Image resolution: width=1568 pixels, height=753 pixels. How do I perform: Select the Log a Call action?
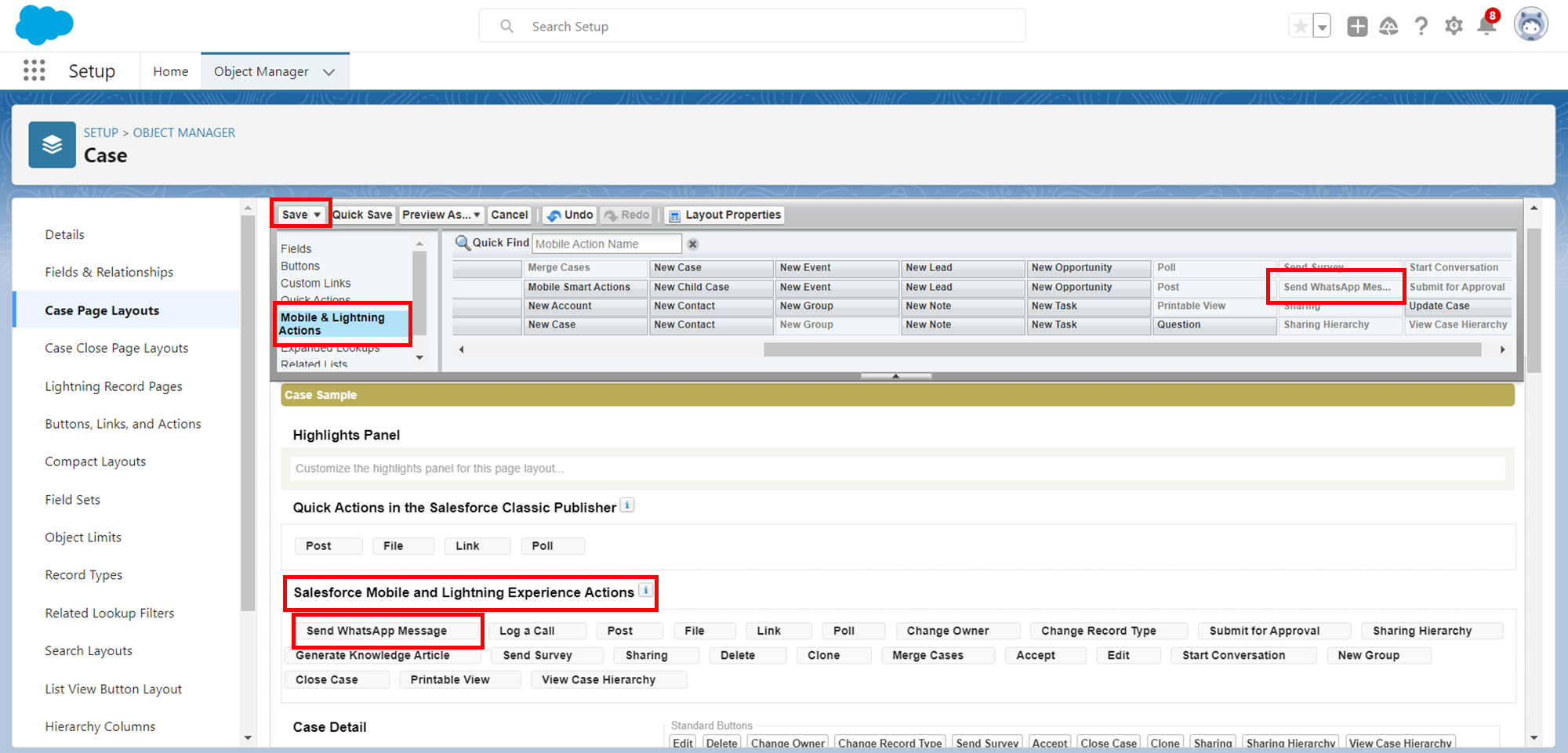pos(537,631)
